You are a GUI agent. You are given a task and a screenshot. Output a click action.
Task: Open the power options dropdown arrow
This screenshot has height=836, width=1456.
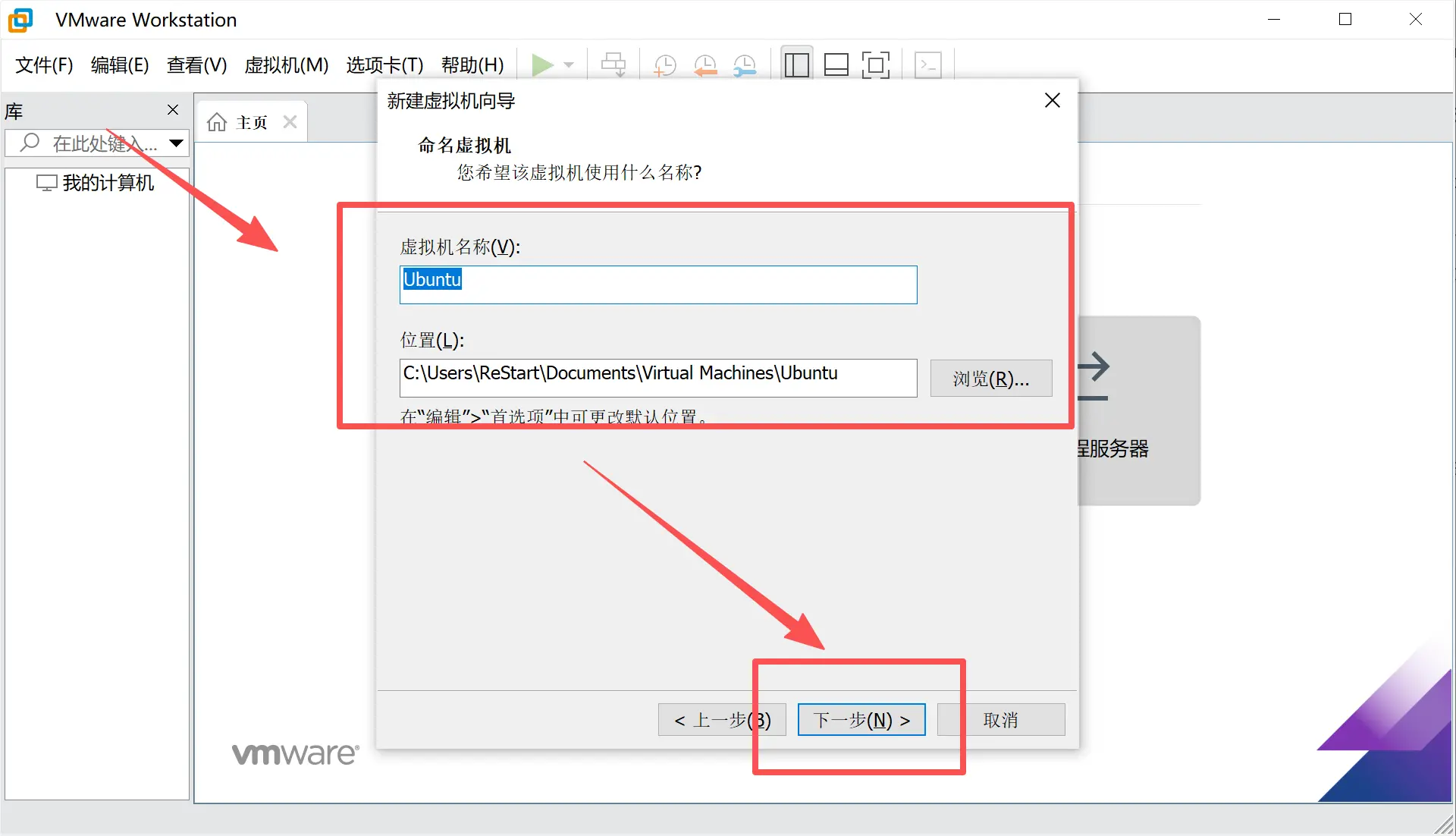click(x=569, y=65)
